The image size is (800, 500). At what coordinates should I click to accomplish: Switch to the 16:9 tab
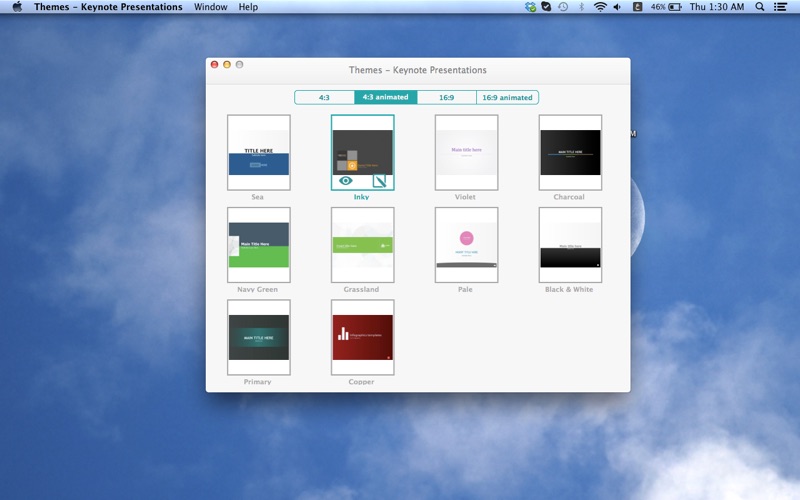pyautogui.click(x=446, y=97)
